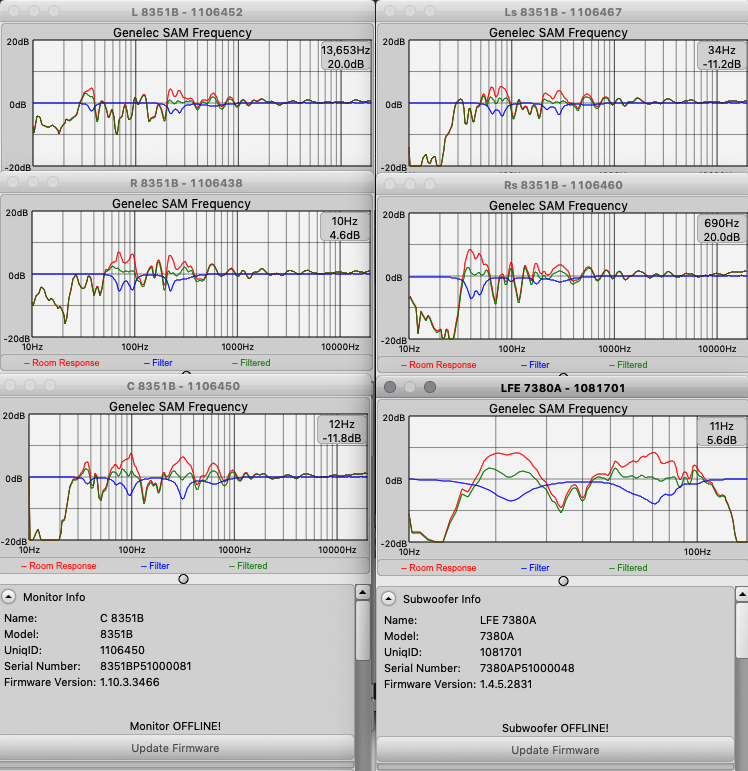Close the C 8351B window
Screen dimensions: 748x771
tap(10, 385)
